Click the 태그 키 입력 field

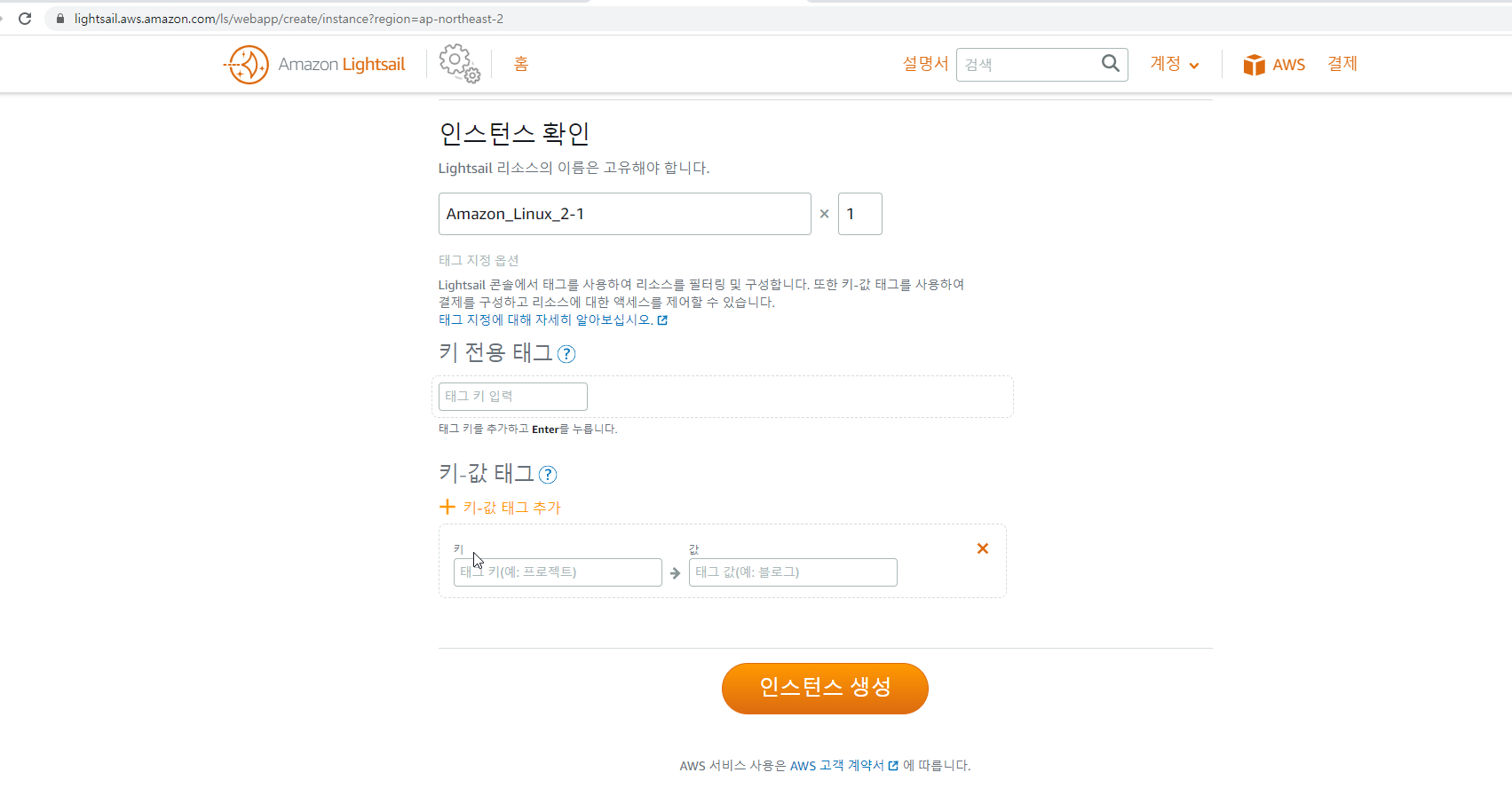tap(513, 397)
